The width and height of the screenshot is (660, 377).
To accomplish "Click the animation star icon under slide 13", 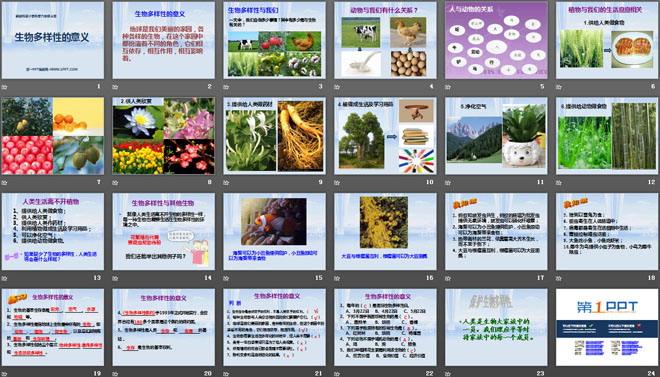I will 5,278.
